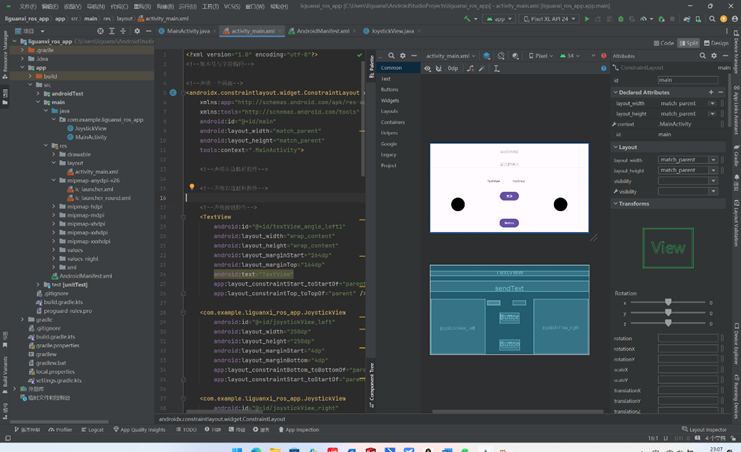The image size is (741, 452).
Task: Open the Profiler tool window
Action: coord(60,430)
